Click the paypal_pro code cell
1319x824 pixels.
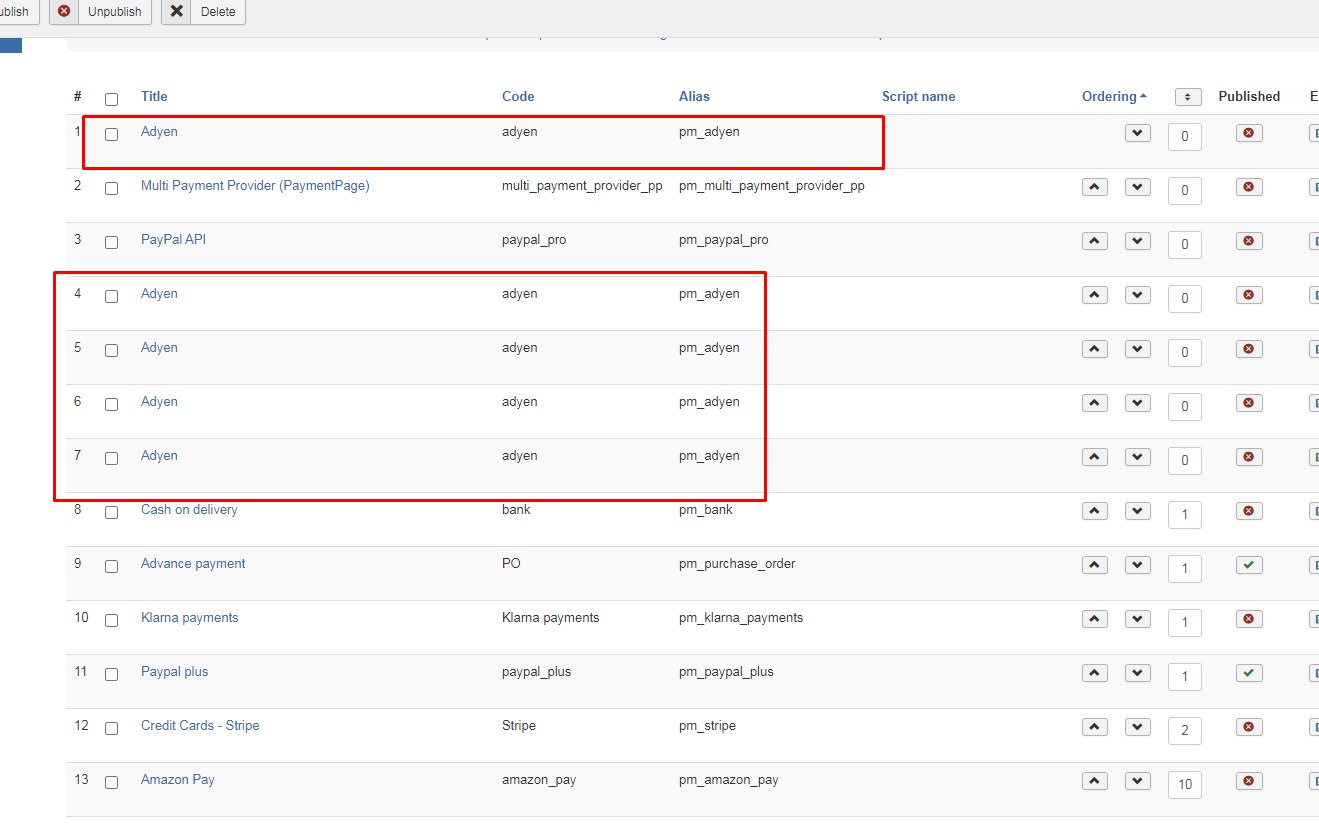pyautogui.click(x=534, y=240)
